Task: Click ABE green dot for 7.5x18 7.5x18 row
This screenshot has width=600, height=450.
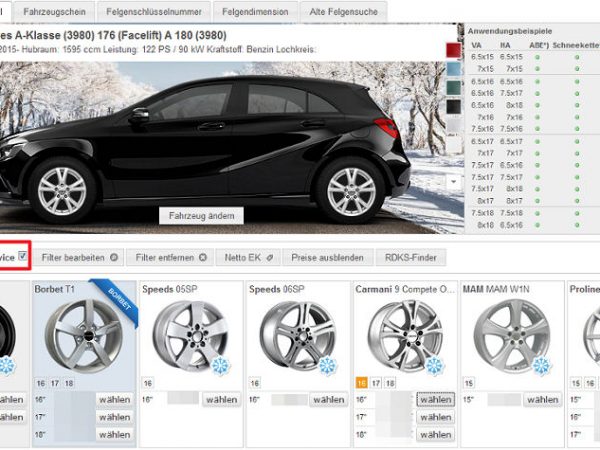Action: tap(537, 213)
